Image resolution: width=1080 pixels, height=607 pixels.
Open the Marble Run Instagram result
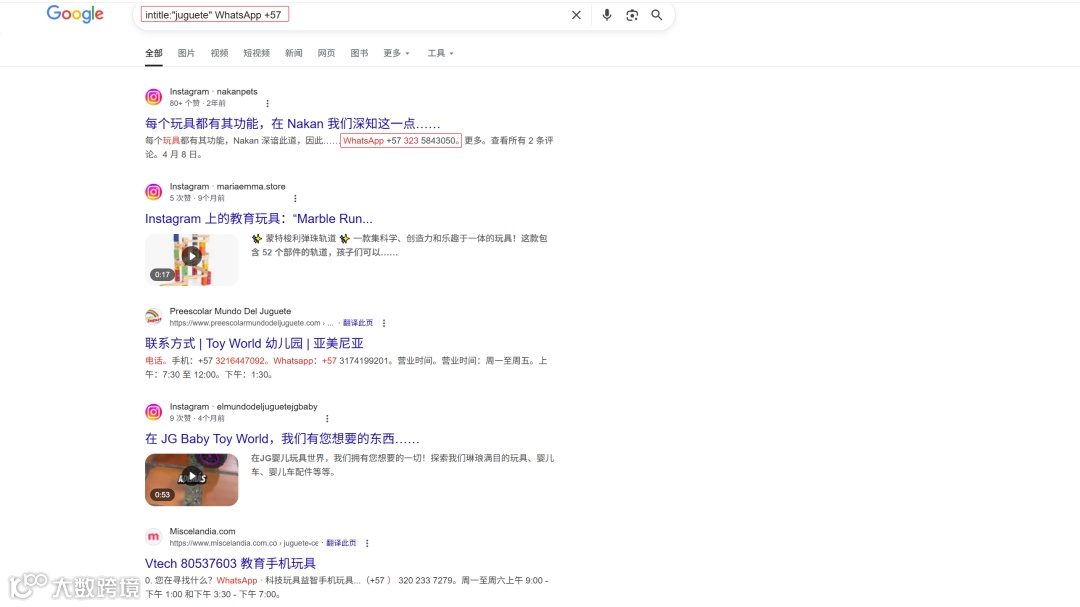click(x=258, y=218)
